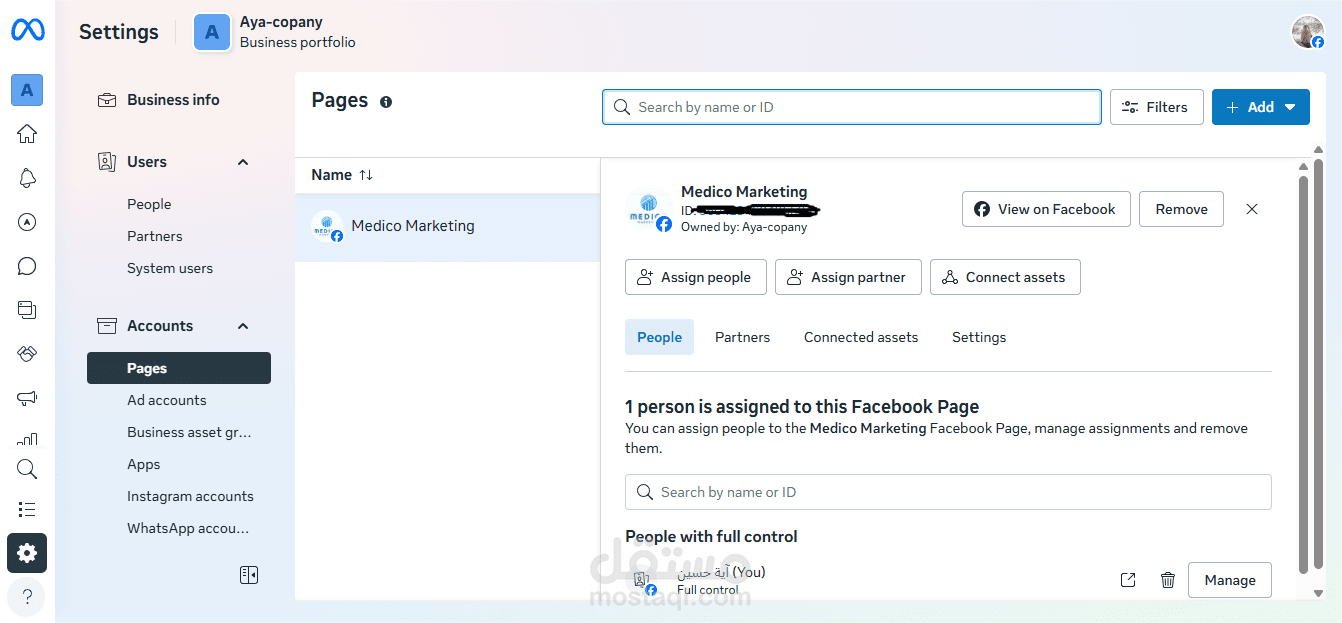The width and height of the screenshot is (1342, 623).
Task: Open the magnifier search icon in left rail
Action: [x=27, y=469]
